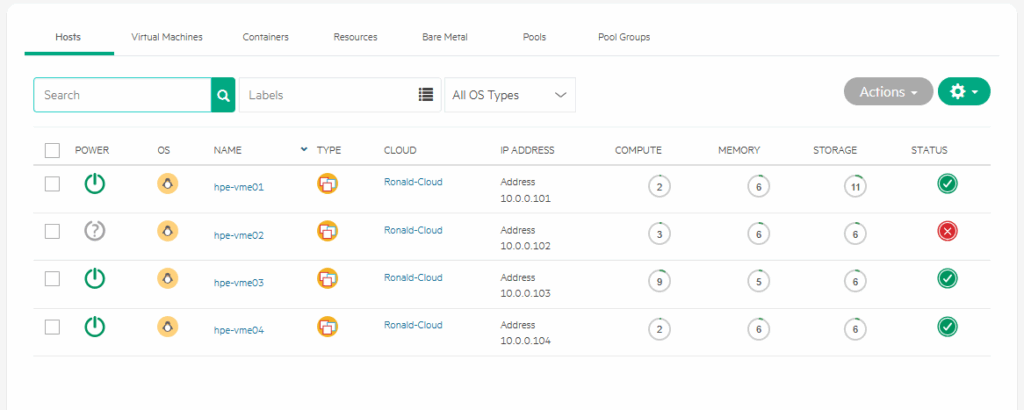Toggle the select-all checkbox in table header

(x=53, y=150)
